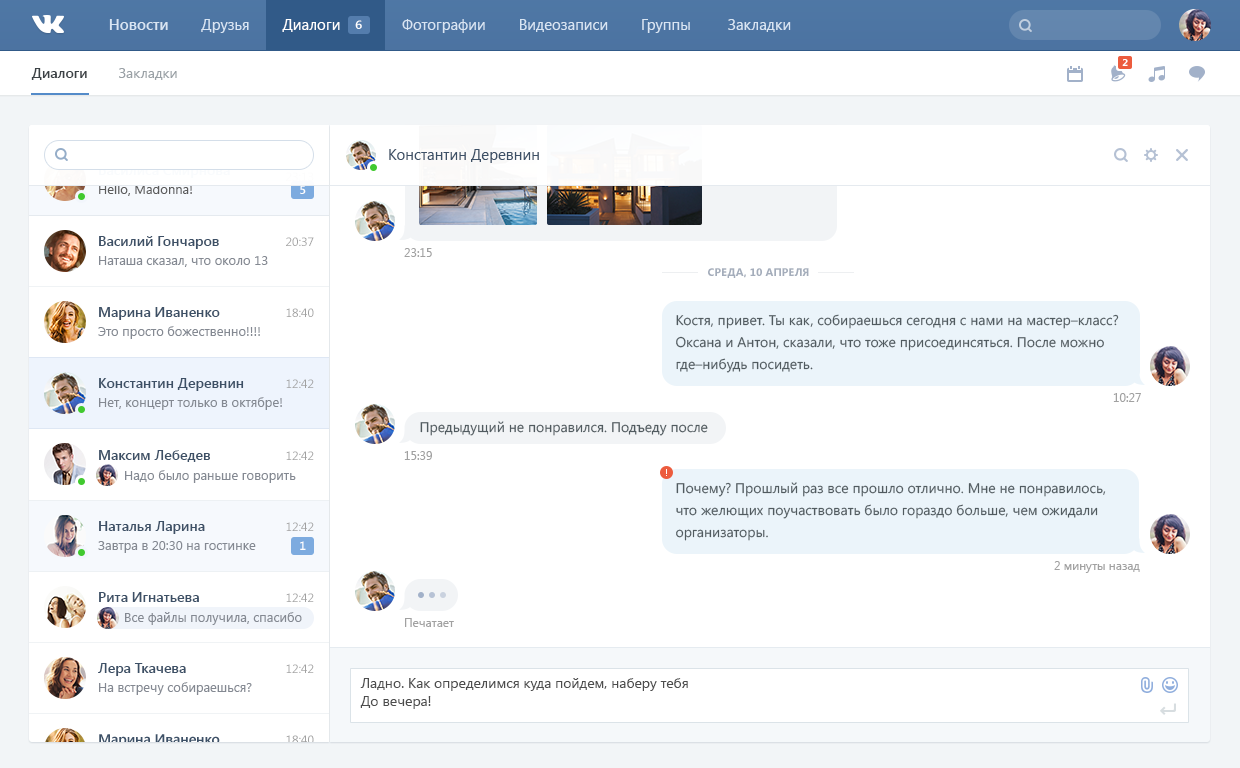
Task: Click the typing indicator bubble
Action: tap(431, 595)
